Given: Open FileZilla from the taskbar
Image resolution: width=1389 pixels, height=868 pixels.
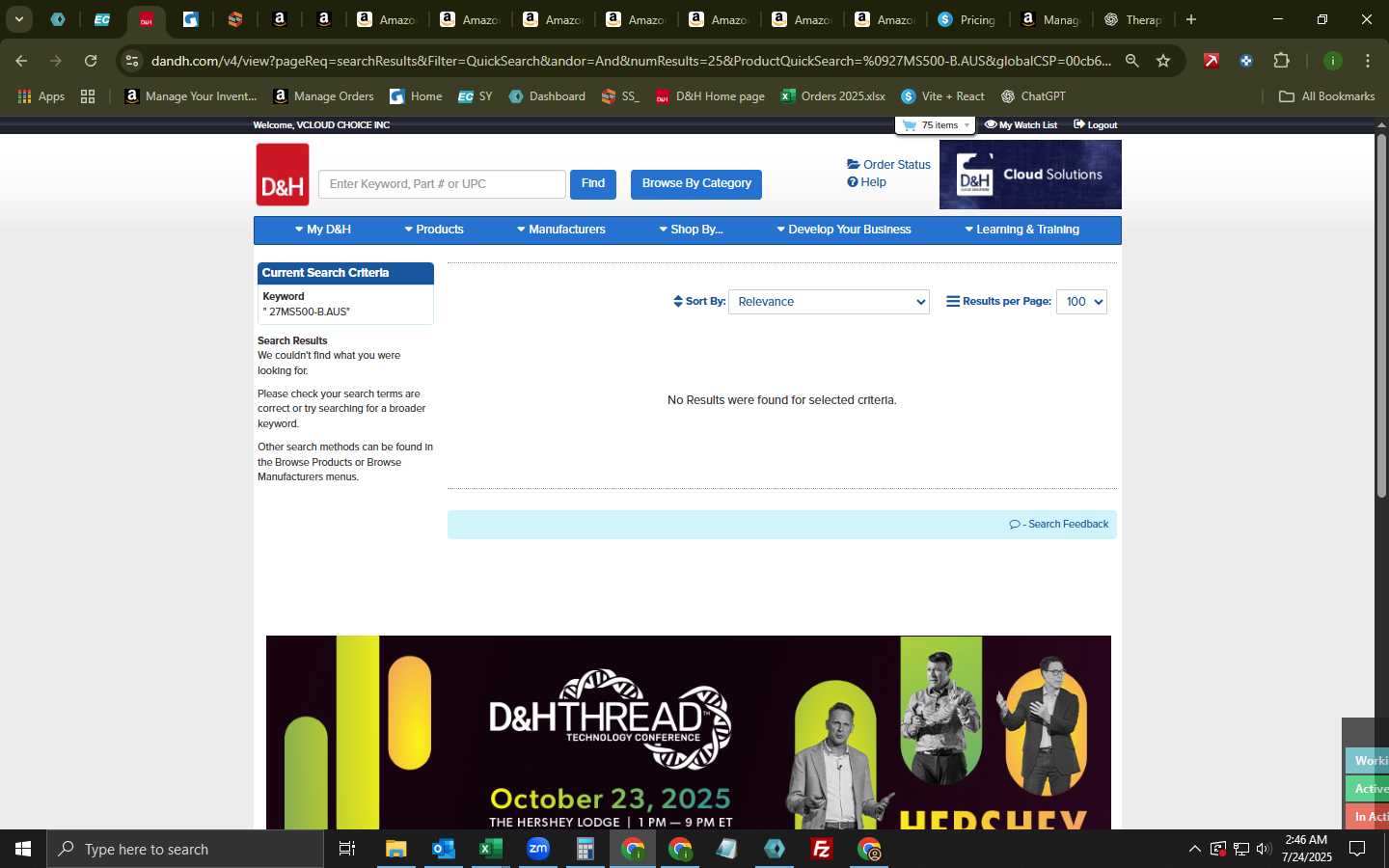Looking at the screenshot, I should tap(822, 849).
